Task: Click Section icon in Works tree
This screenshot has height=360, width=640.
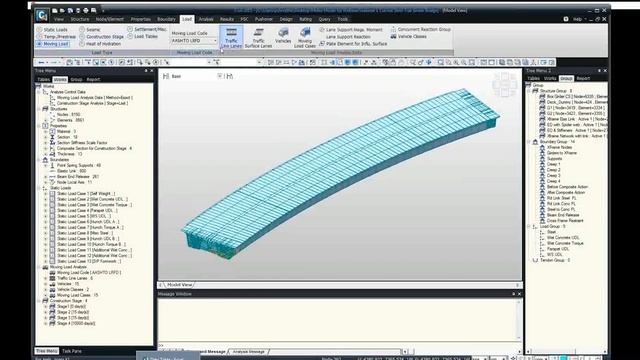Action: pyautogui.click(x=52, y=137)
